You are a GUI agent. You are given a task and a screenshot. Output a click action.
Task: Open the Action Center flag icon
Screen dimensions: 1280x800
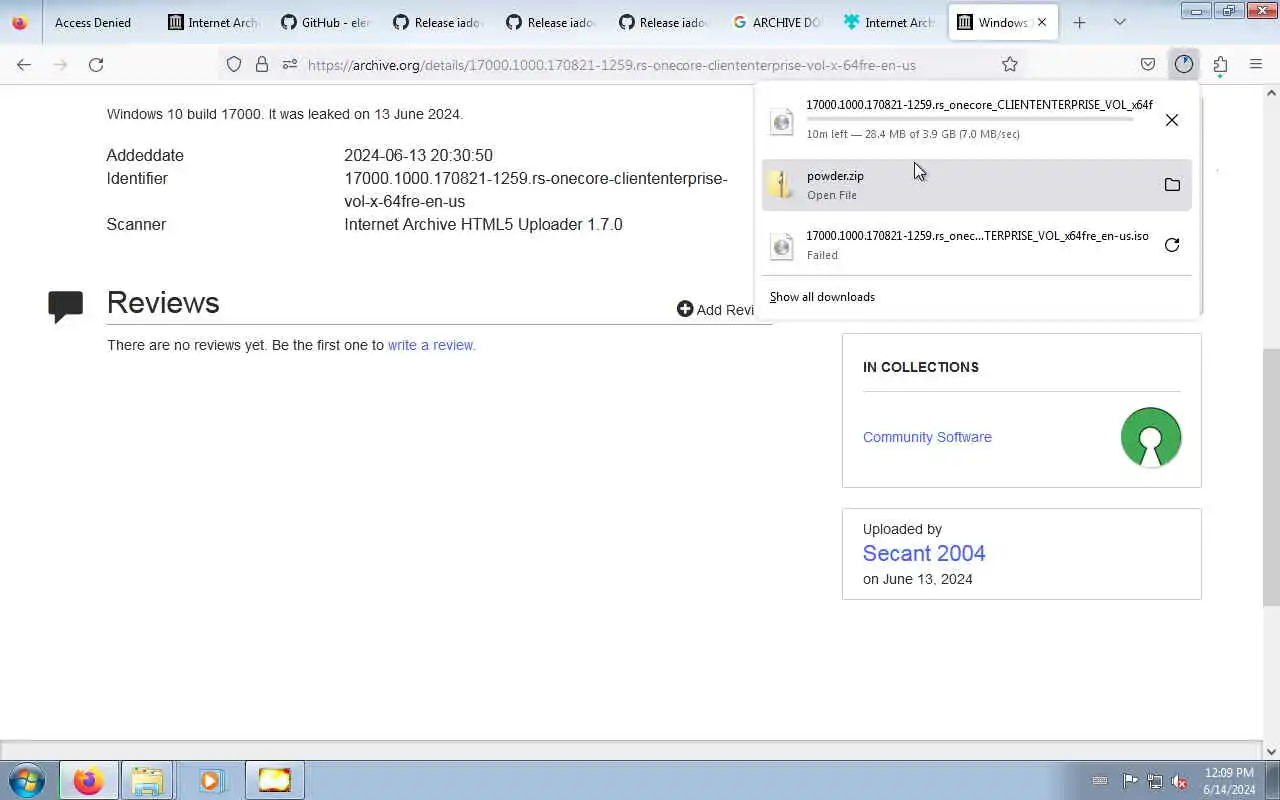[x=1130, y=781]
